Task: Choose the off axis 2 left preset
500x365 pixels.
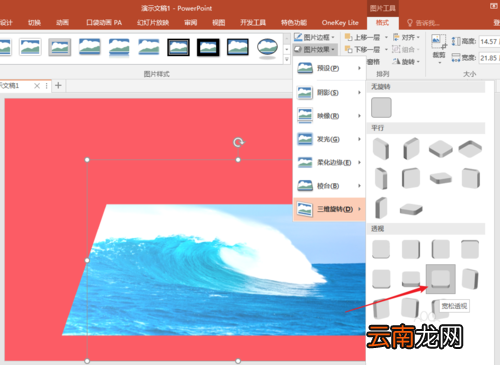Action: tap(470, 178)
